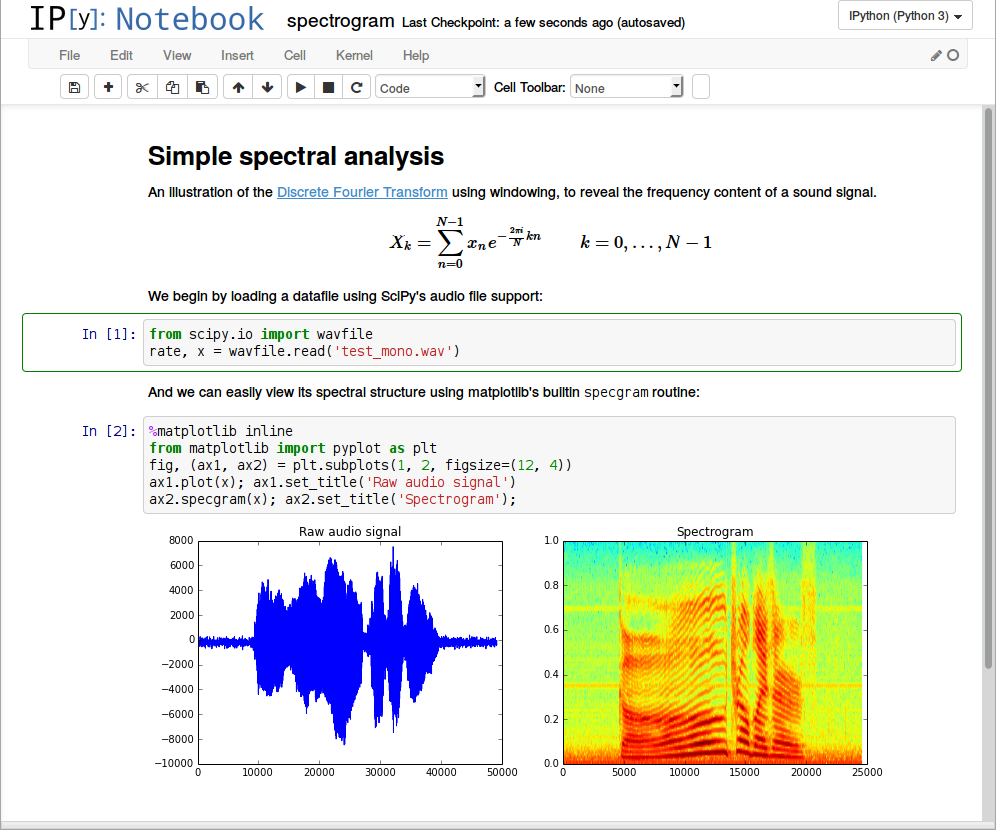996x830 pixels.
Task: Follow the Discrete Fourier Transform link
Action: pos(362,192)
